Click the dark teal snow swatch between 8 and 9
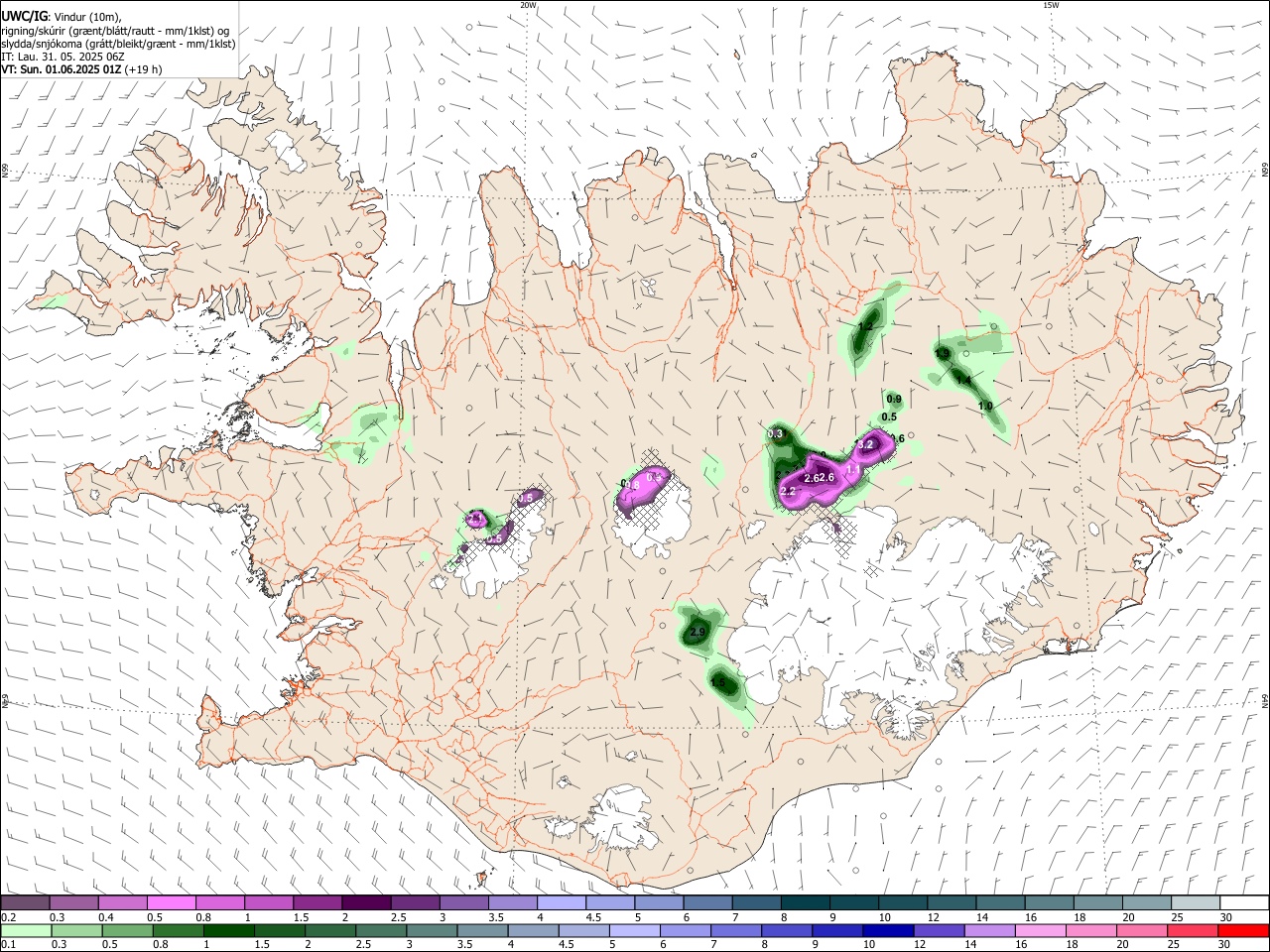The height and width of the screenshot is (952, 1270). [806, 902]
